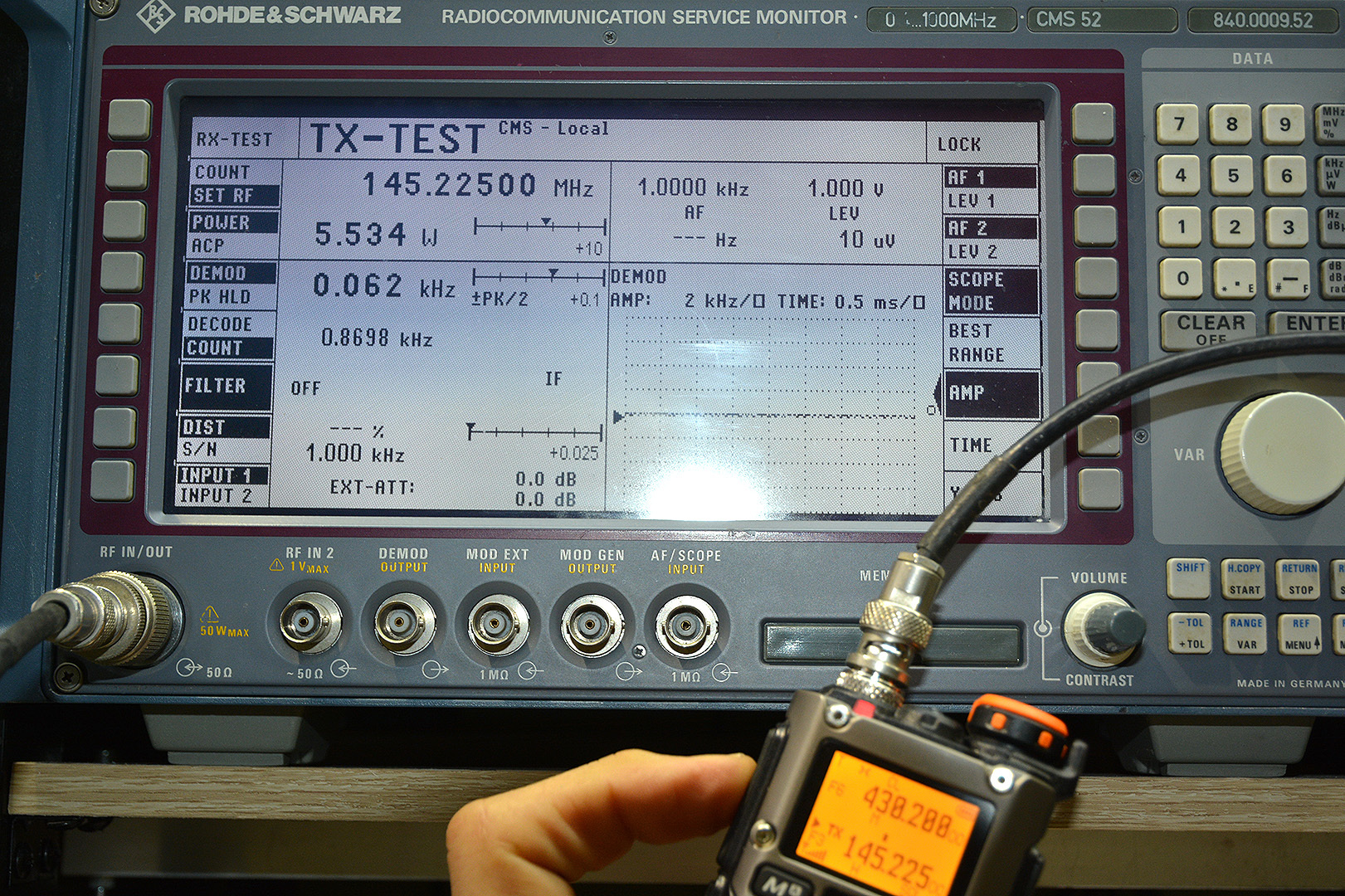Image resolution: width=1345 pixels, height=896 pixels.
Task: Push the softkey right of AF 2 / LEV 2
Action: click(1095, 226)
